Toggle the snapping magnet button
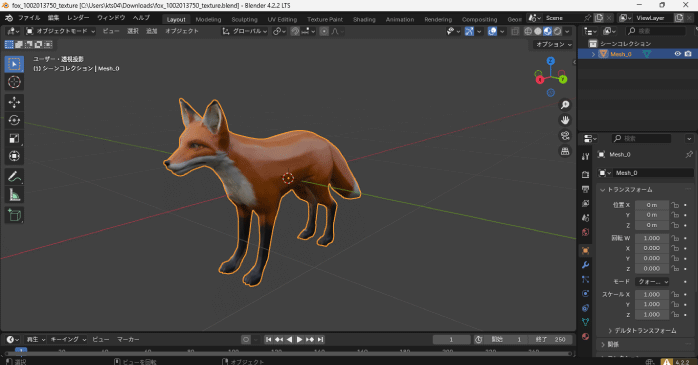This screenshot has height=365, width=698. (295, 31)
